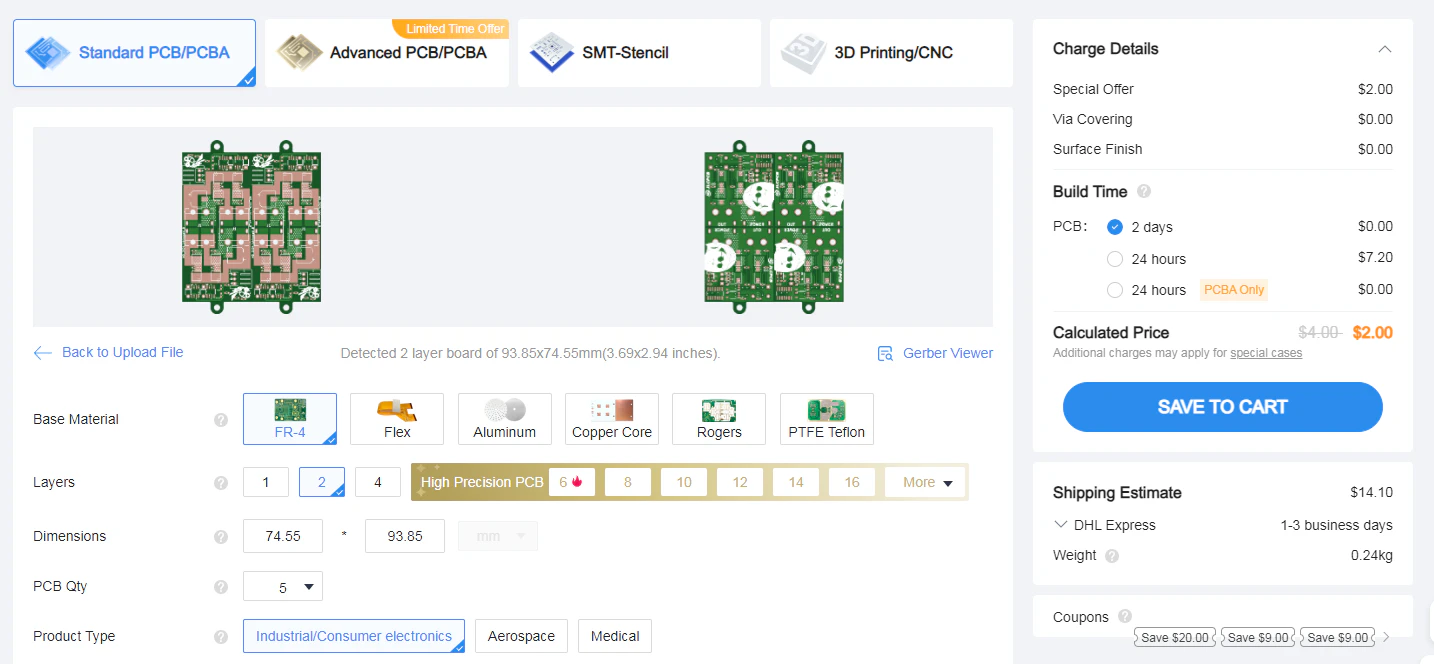Screen dimensions: 1434x664
Task: Open the PCB Qty dropdown
Action: click(283, 587)
